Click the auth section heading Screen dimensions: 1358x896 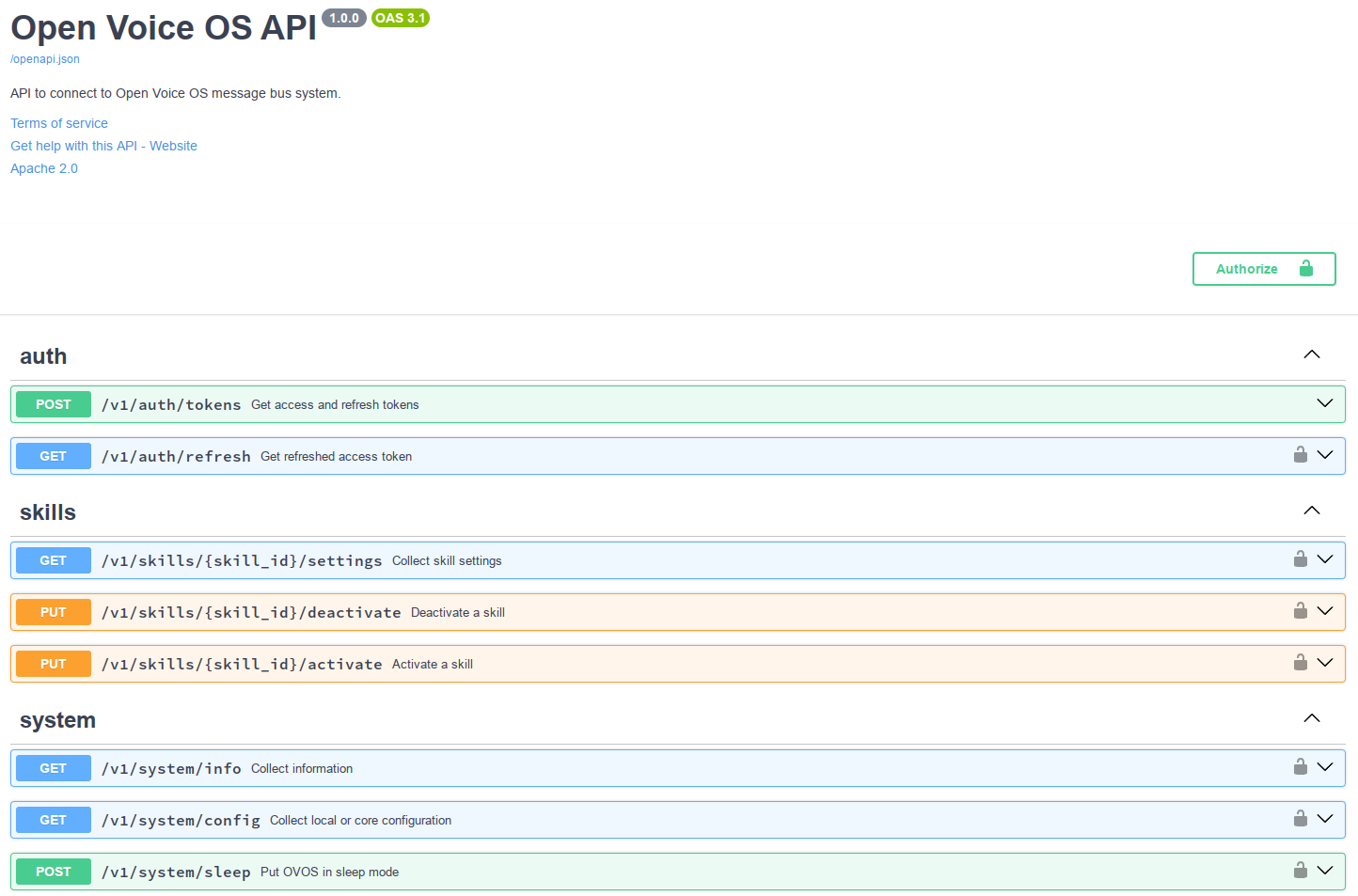click(43, 356)
